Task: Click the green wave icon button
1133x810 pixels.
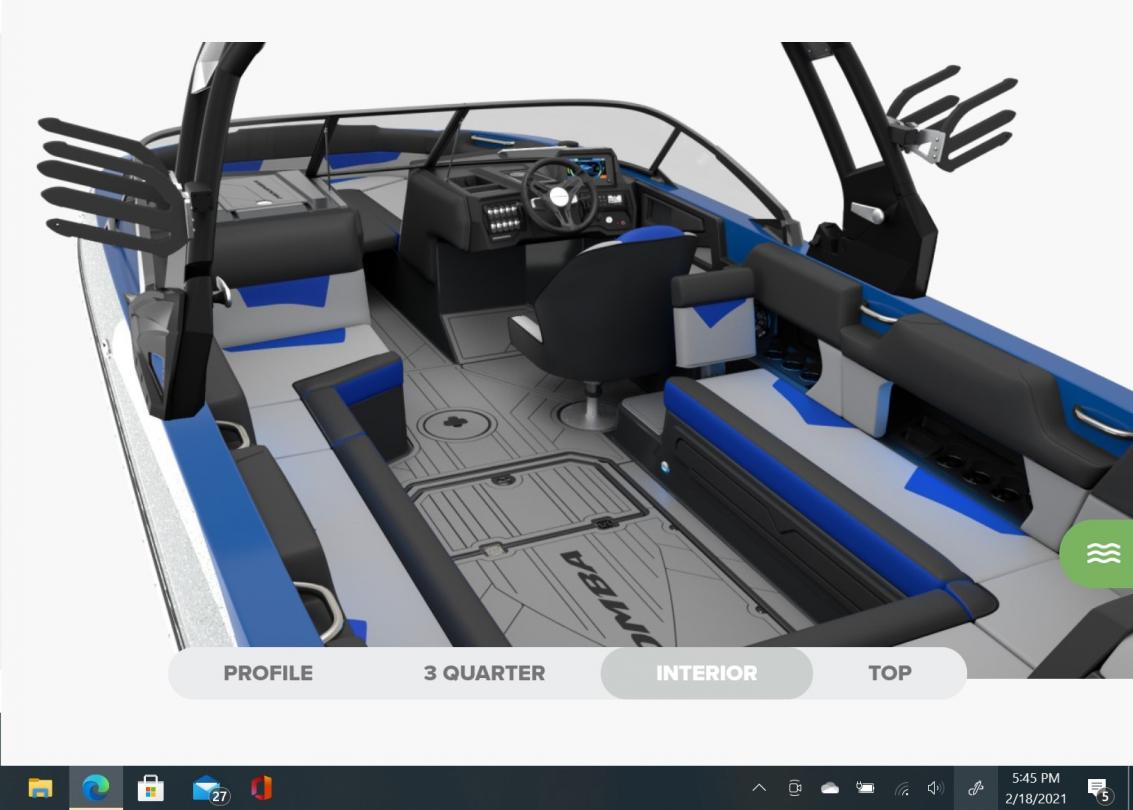Action: [x=1102, y=553]
